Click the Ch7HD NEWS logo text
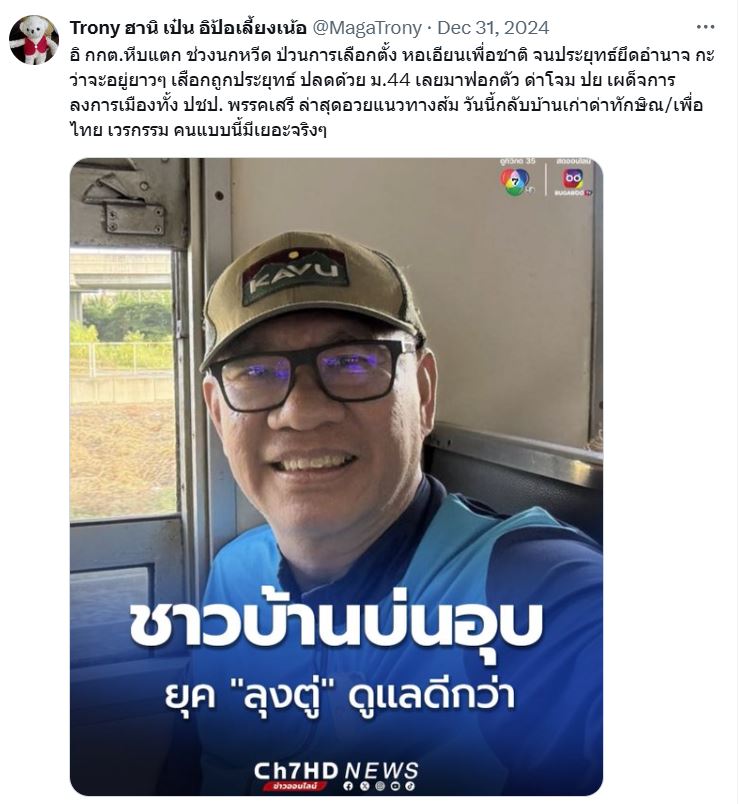 coord(336,771)
